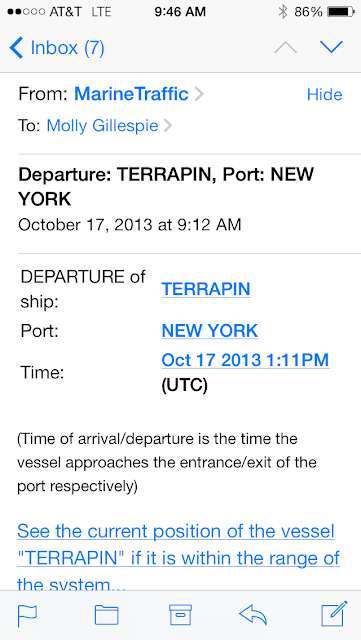The image size is (361, 640).
Task: Tap the Bluetooth icon in the status bar
Action: 283,12
